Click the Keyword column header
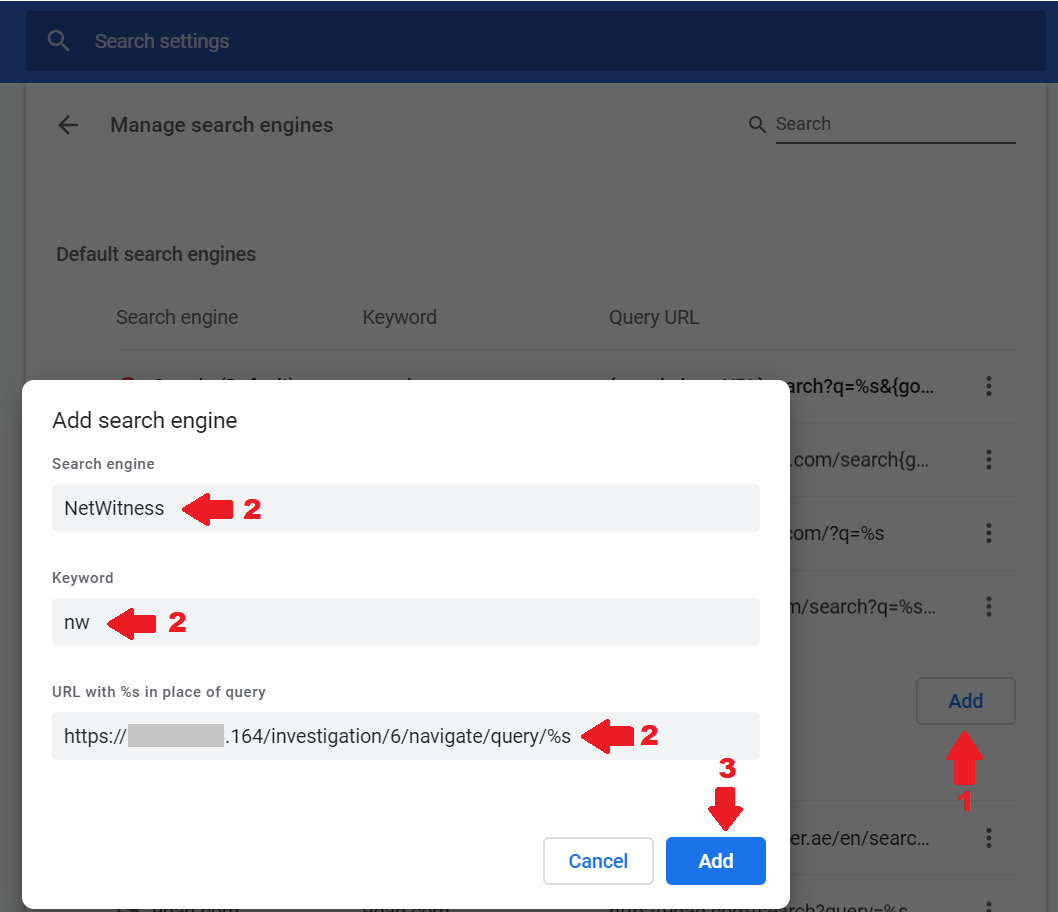This screenshot has height=912, width=1058. [x=399, y=317]
